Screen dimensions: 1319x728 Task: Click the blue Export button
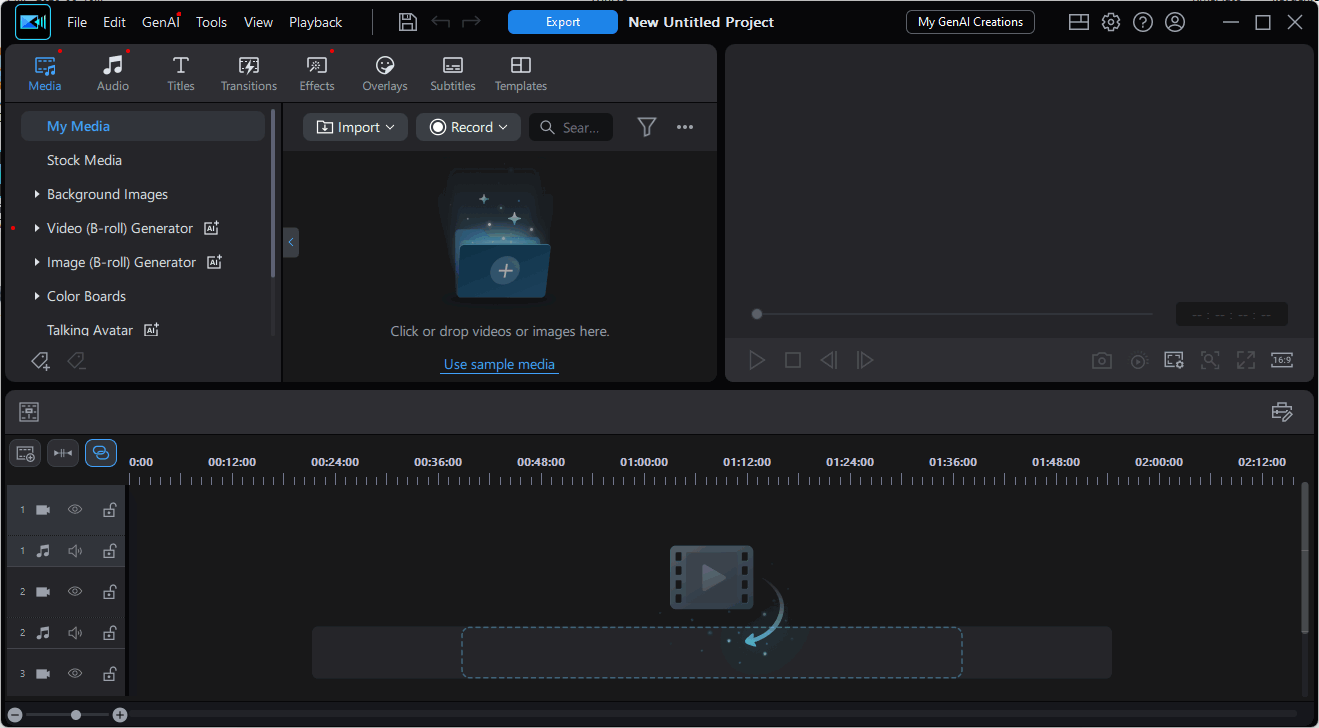pyautogui.click(x=563, y=22)
